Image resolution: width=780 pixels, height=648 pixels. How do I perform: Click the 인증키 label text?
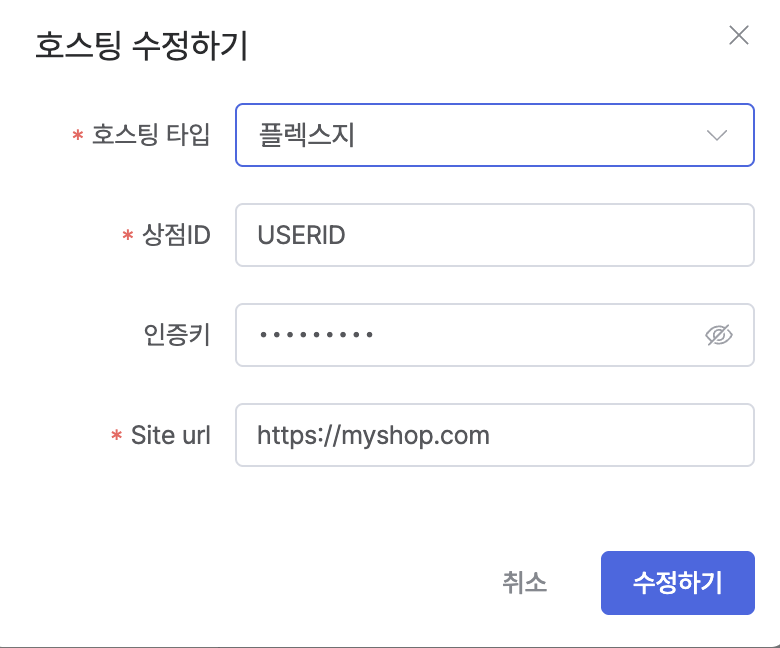177,335
